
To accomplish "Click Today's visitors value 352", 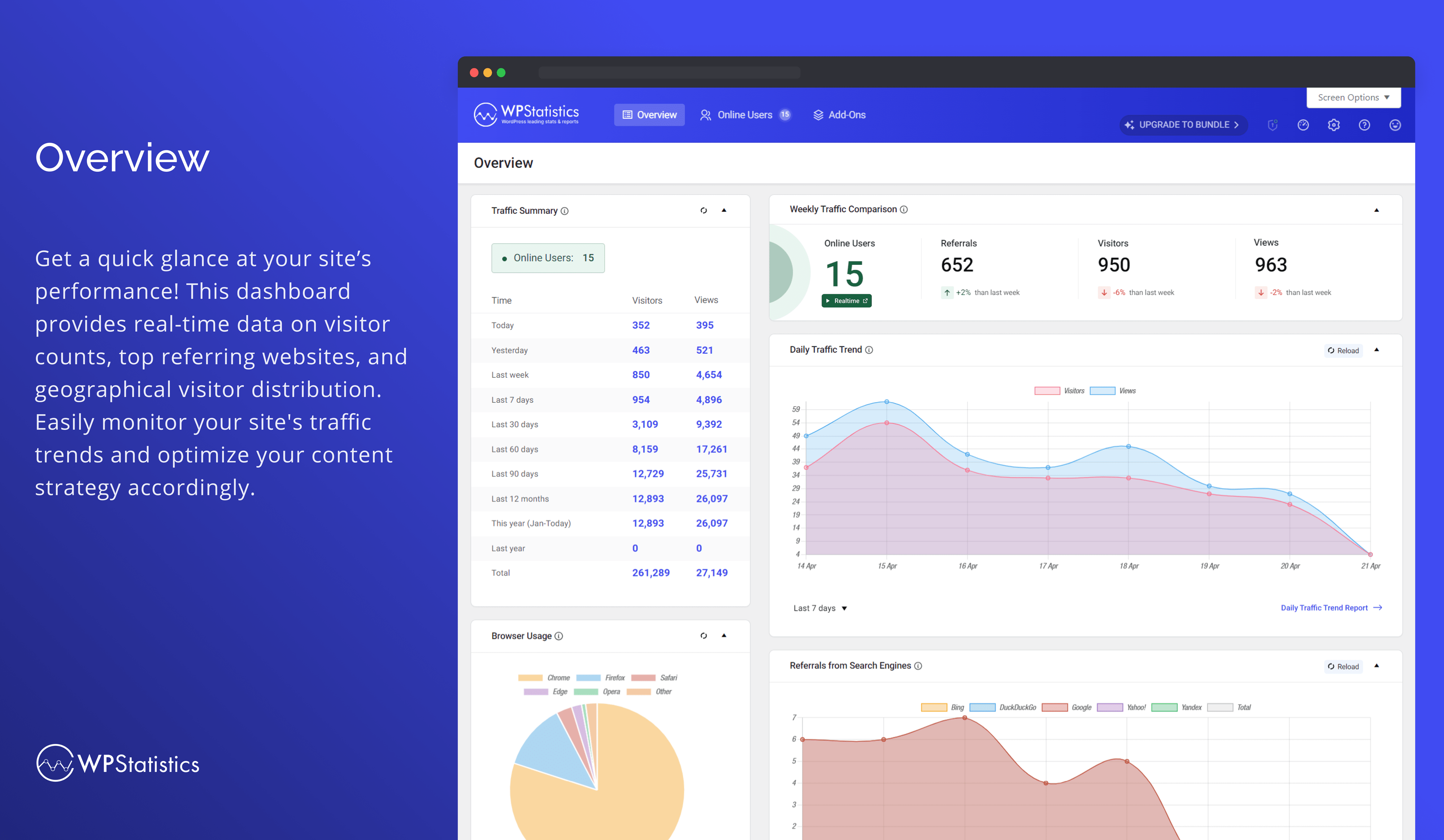I will point(641,325).
